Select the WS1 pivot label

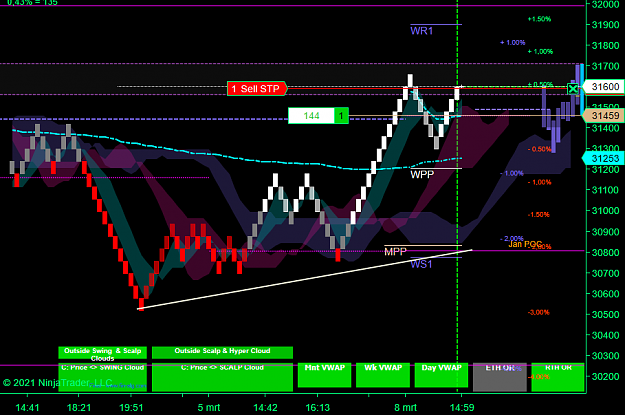click(421, 264)
